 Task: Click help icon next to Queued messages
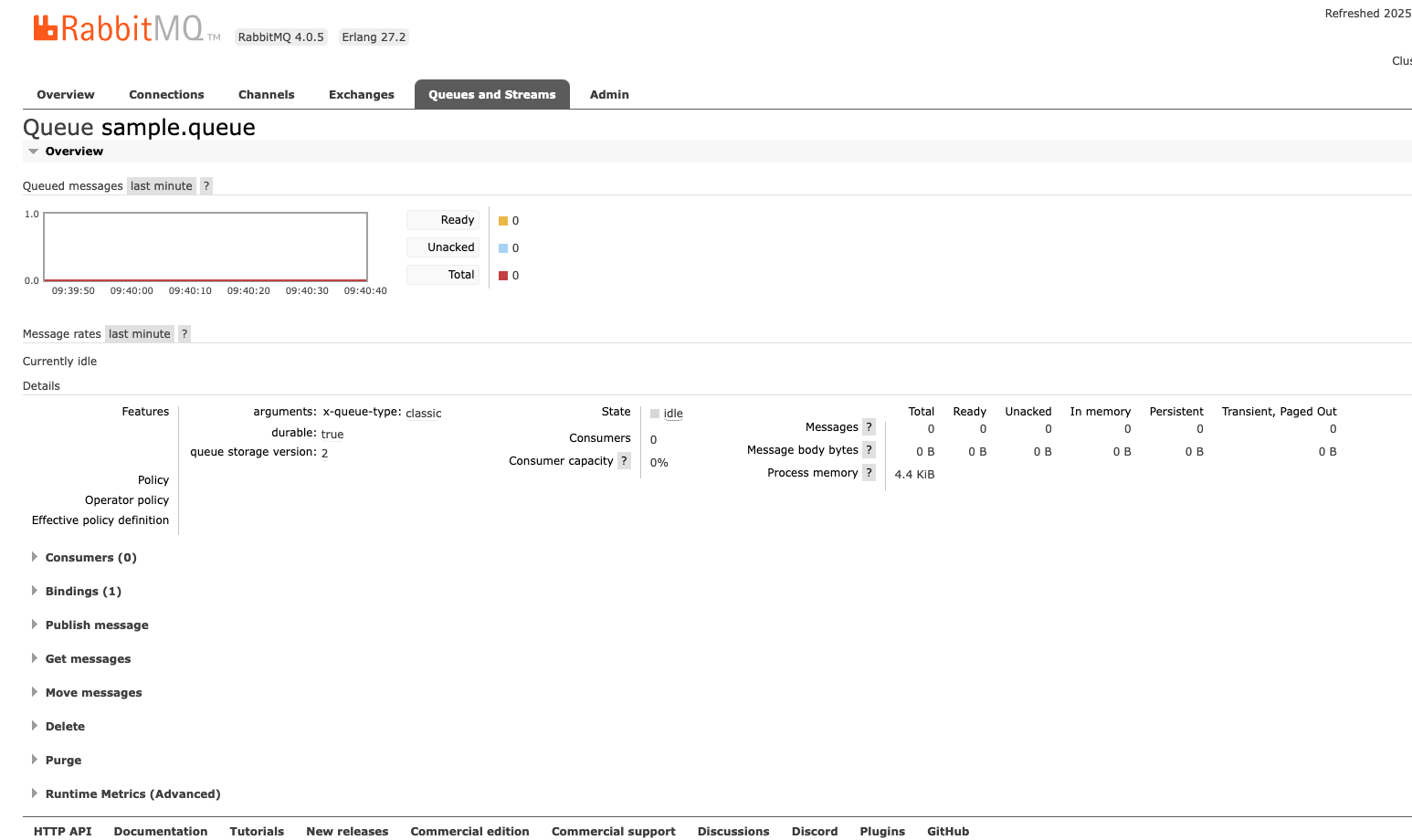click(x=206, y=186)
